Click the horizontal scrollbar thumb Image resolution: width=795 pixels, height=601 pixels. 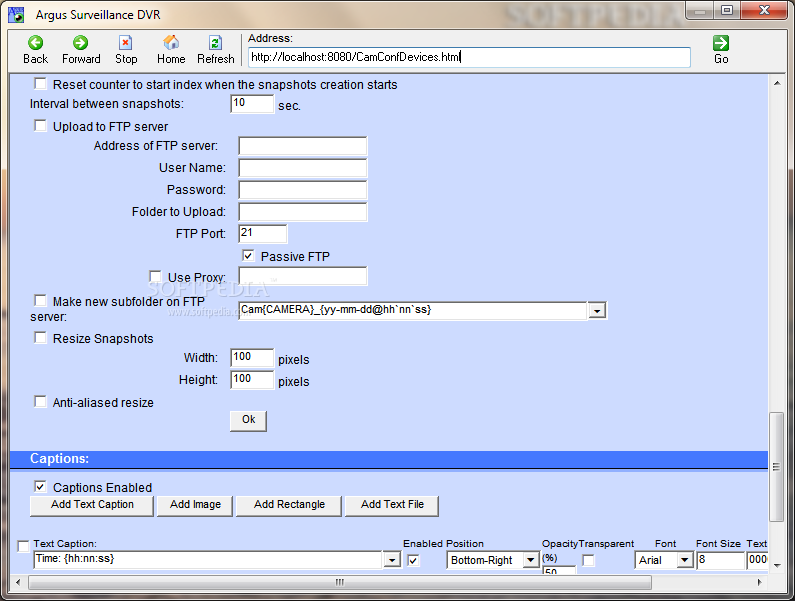point(340,582)
